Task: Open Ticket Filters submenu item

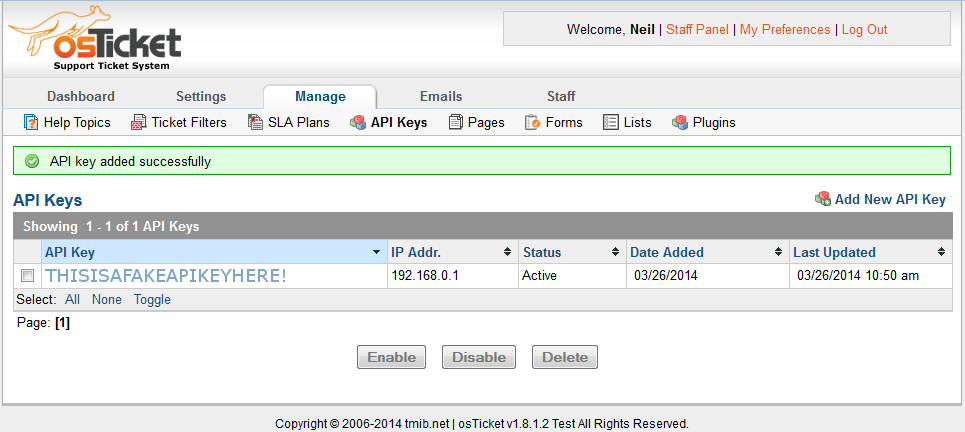Action: [x=190, y=122]
